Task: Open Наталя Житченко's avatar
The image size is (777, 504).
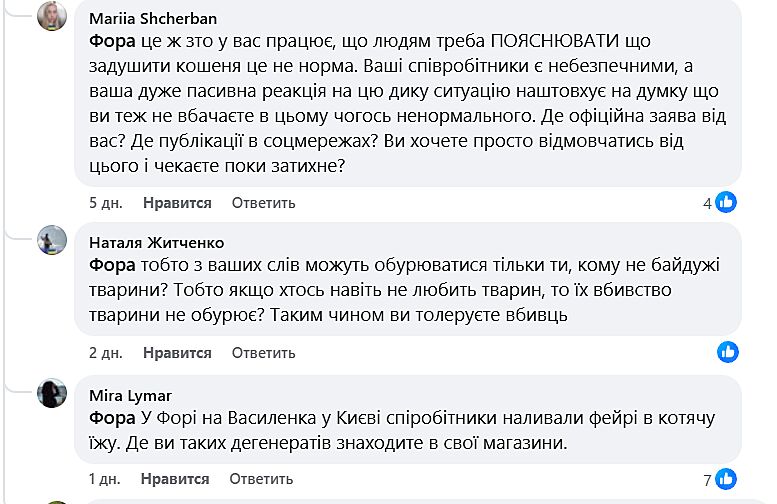Action: click(x=52, y=240)
